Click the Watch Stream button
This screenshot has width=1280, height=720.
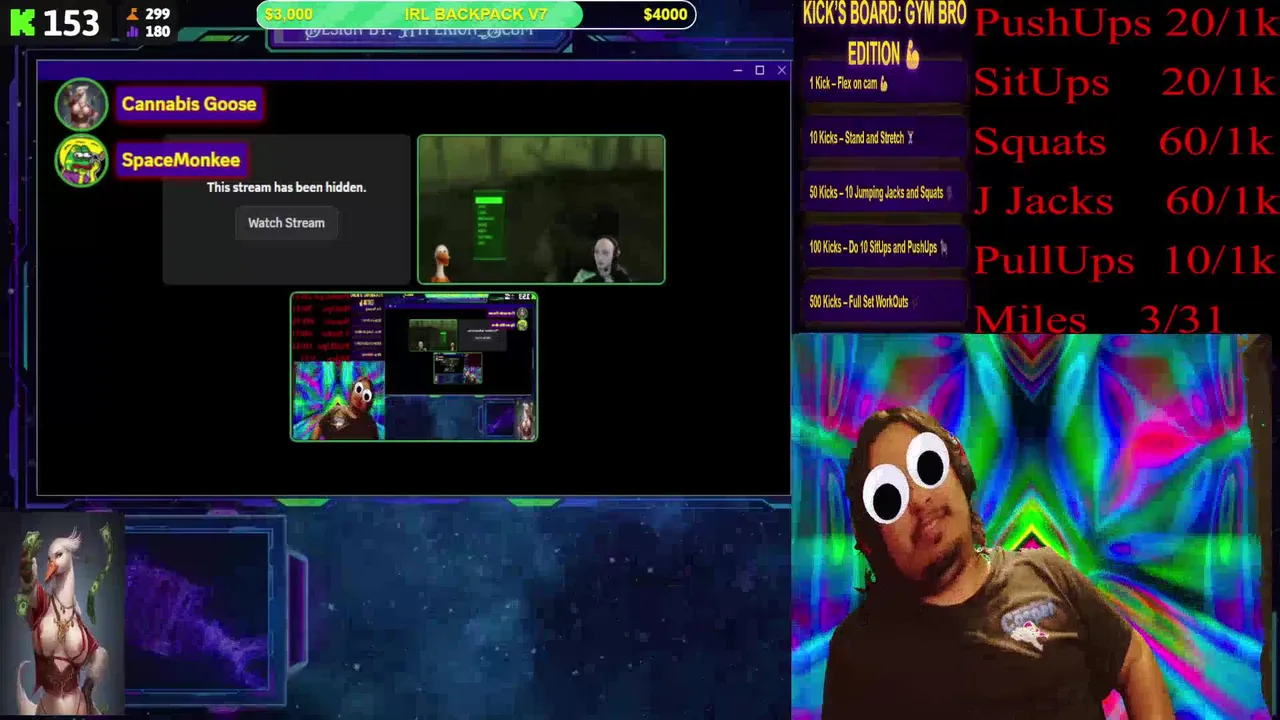click(x=286, y=223)
